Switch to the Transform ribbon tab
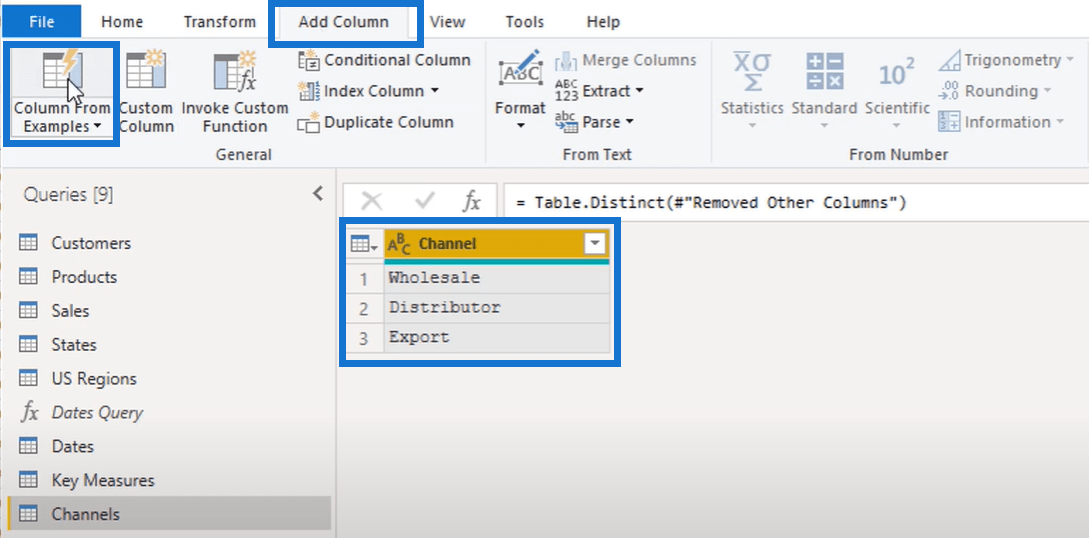Screen dimensions: 1089x538 (219, 22)
